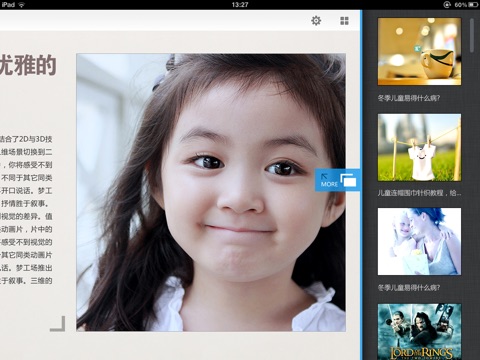Tap the blue MORE panel tab
Image resolution: width=480 pixels, height=360 pixels.
(x=337, y=180)
